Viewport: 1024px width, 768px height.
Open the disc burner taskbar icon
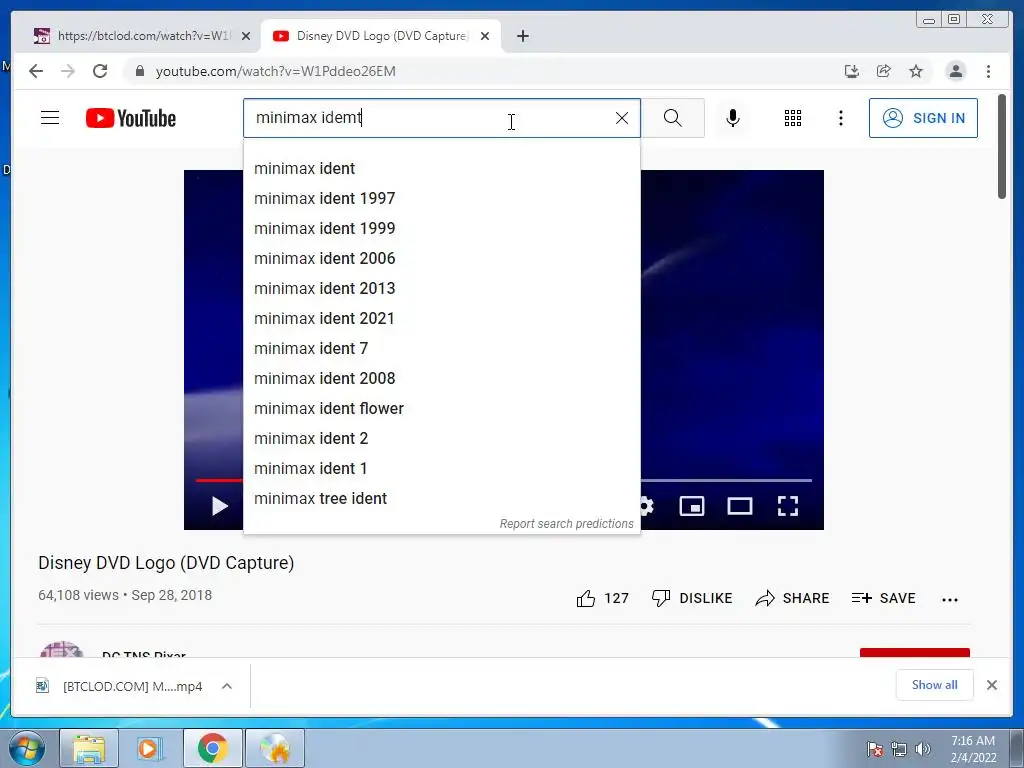(x=274, y=748)
